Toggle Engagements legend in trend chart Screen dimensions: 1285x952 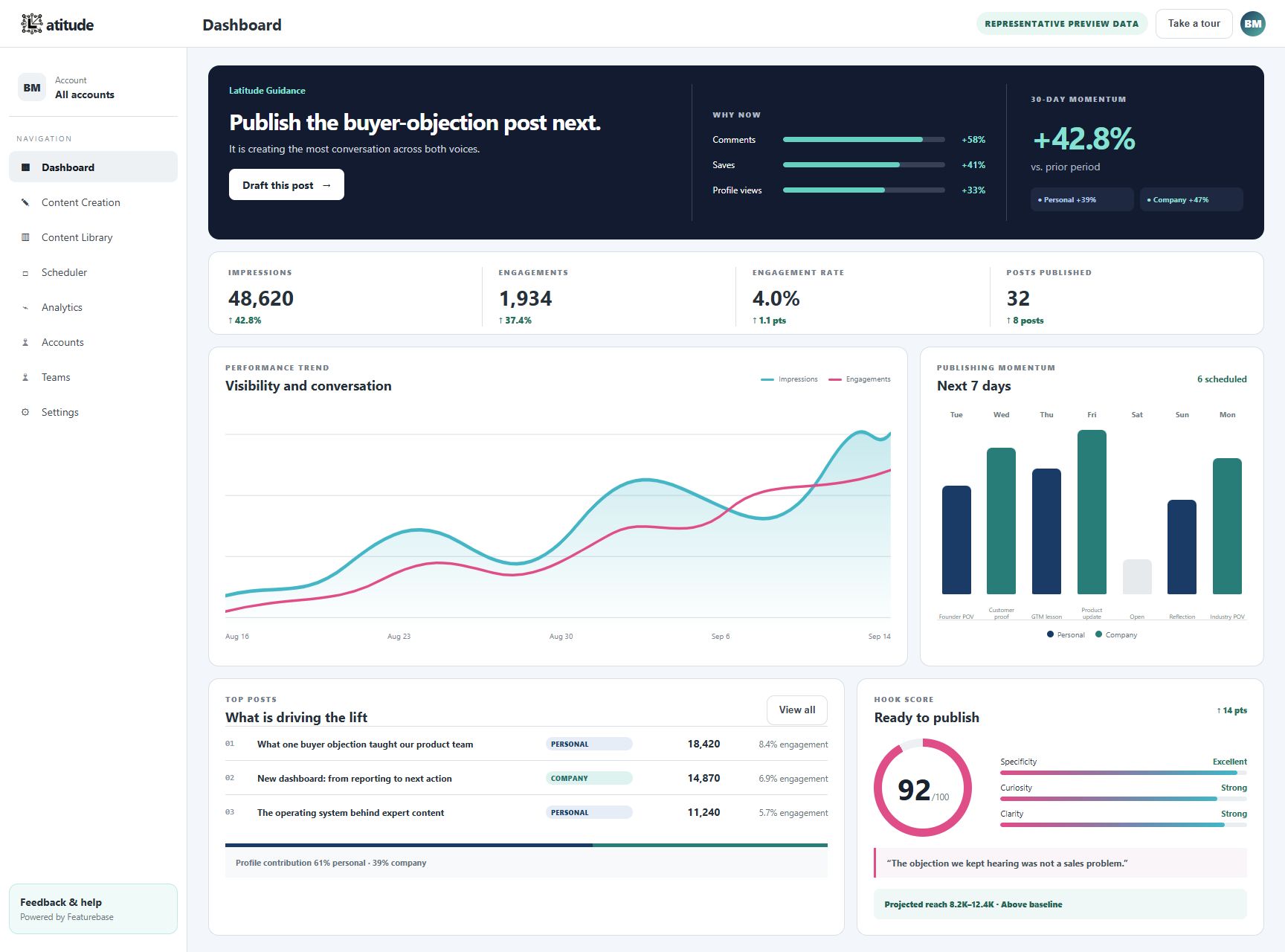tap(859, 379)
